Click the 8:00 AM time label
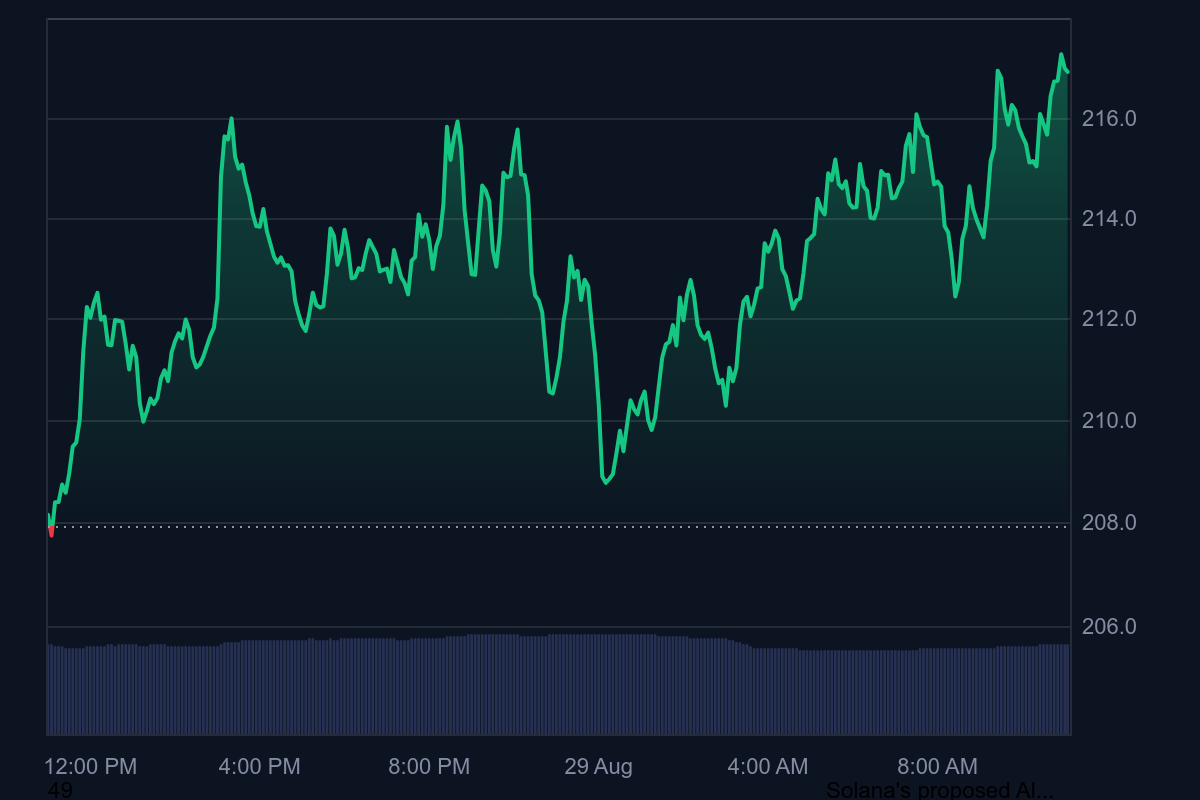The height and width of the screenshot is (800, 1200). (937, 767)
